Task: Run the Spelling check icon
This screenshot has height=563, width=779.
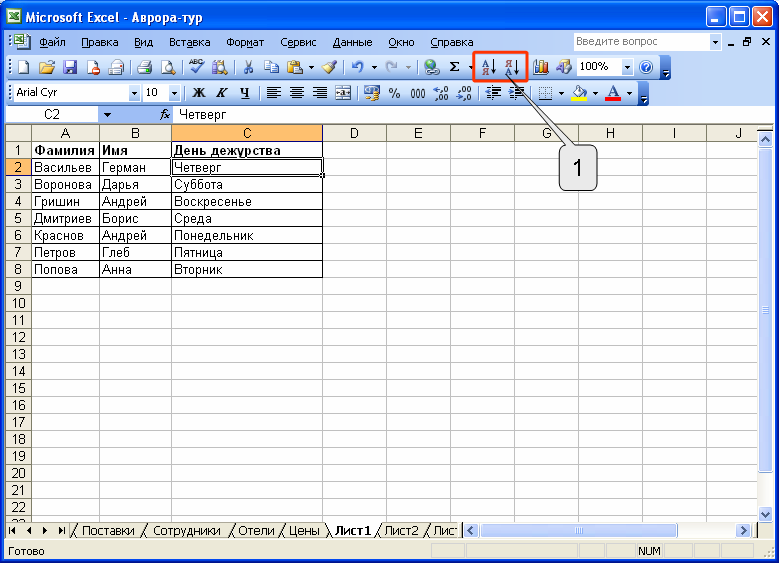Action: click(x=197, y=67)
